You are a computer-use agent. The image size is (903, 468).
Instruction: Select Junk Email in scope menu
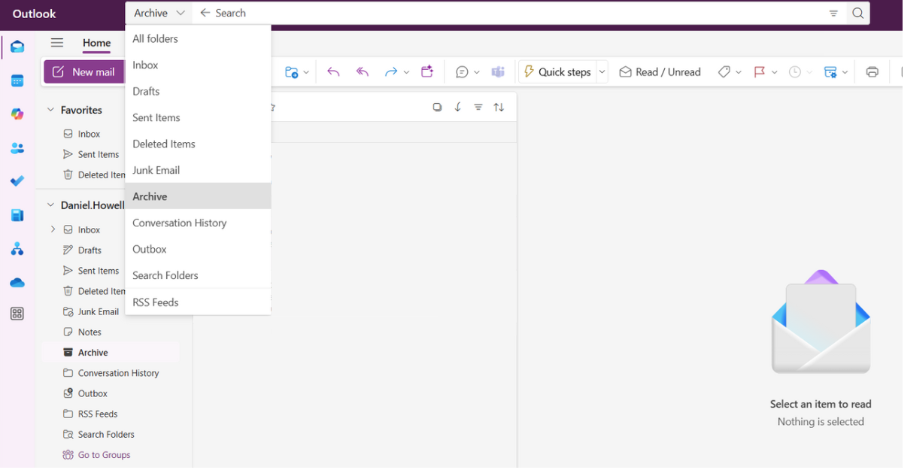198,170
